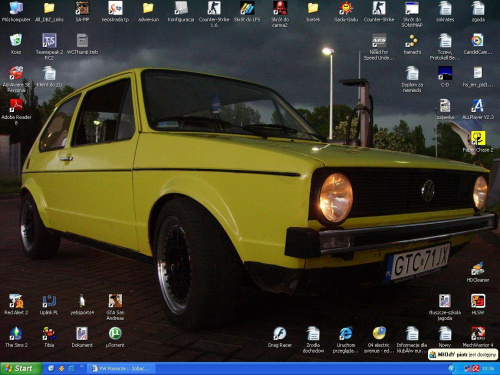Image resolution: width=500 pixels, height=375 pixels.
Task: Launch Red Alert 2 icon
Action: (16, 301)
